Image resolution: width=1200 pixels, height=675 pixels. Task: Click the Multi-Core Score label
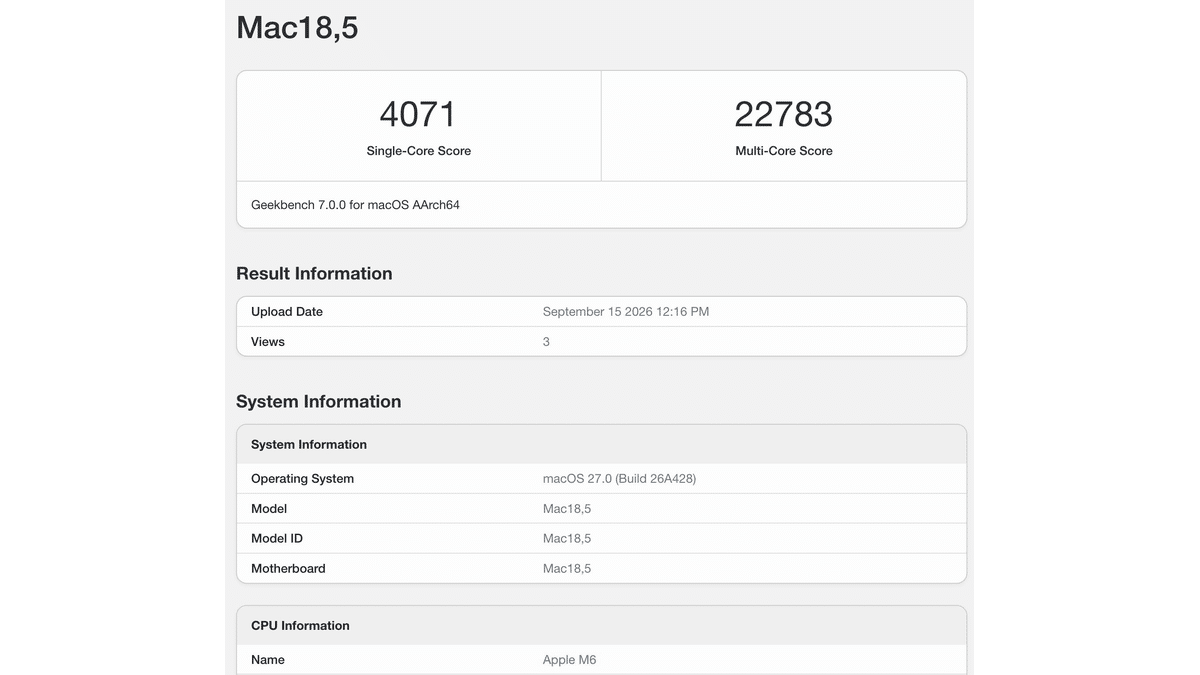click(783, 151)
